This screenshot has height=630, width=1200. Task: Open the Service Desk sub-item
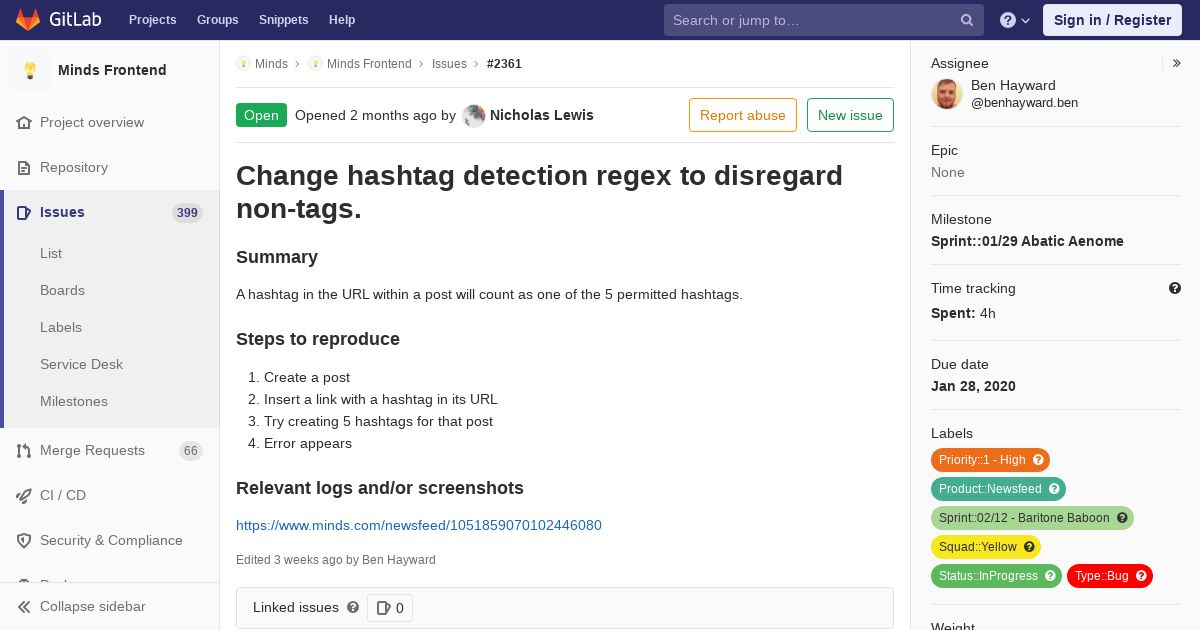click(81, 365)
